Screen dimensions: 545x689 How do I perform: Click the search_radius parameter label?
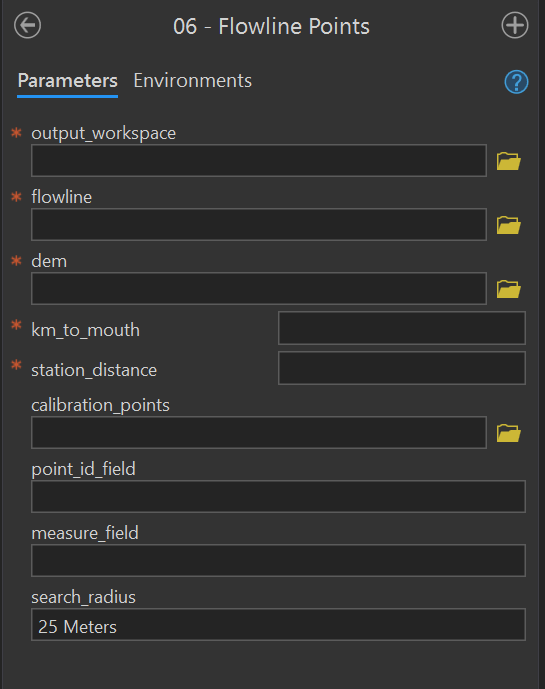click(x=84, y=597)
